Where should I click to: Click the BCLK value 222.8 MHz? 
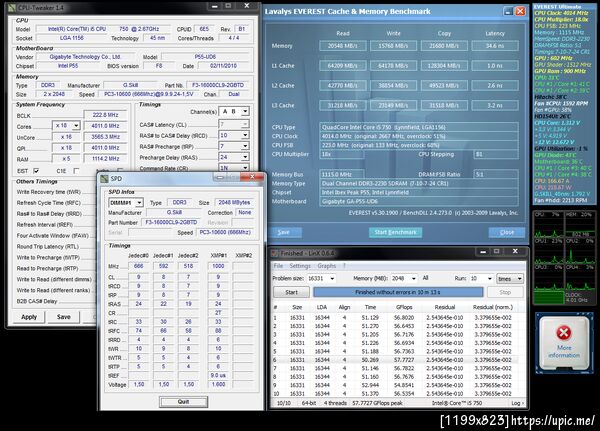click(x=105, y=115)
